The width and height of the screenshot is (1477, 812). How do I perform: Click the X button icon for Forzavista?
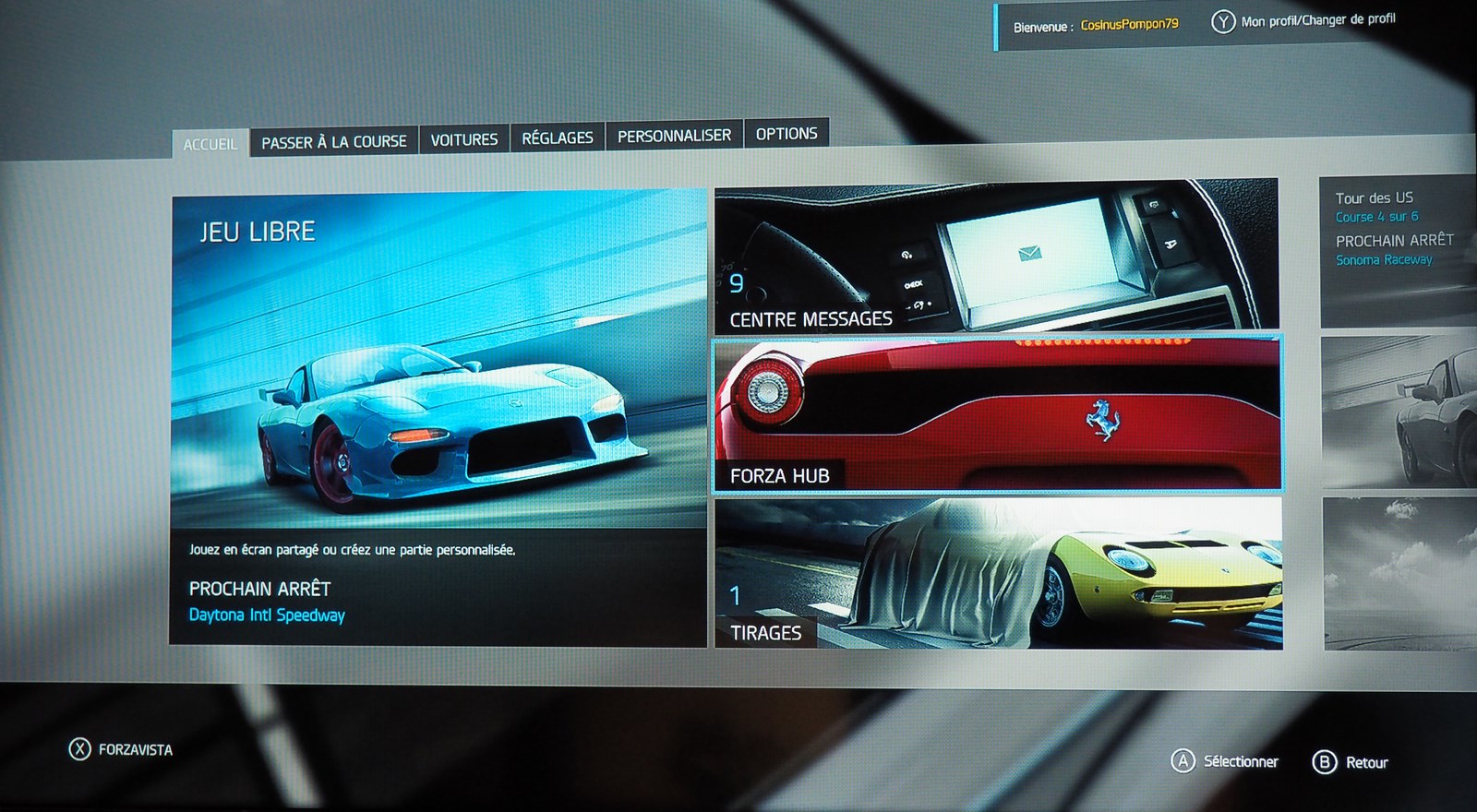click(x=80, y=749)
